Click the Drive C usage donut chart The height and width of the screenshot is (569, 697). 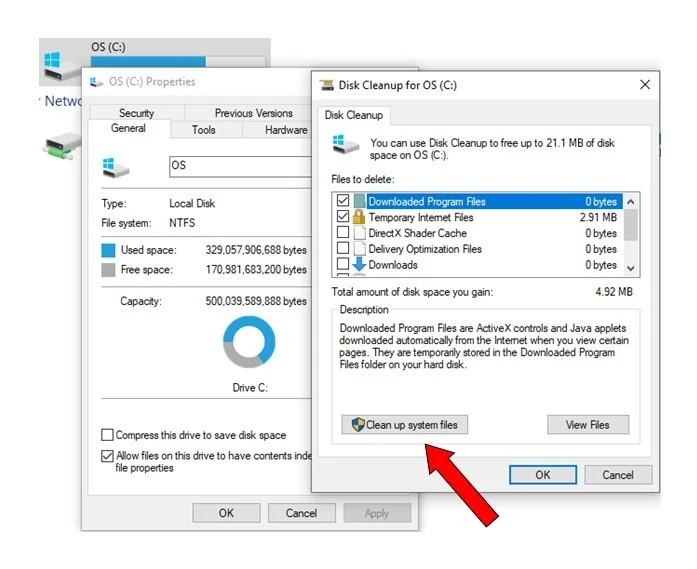click(249, 342)
